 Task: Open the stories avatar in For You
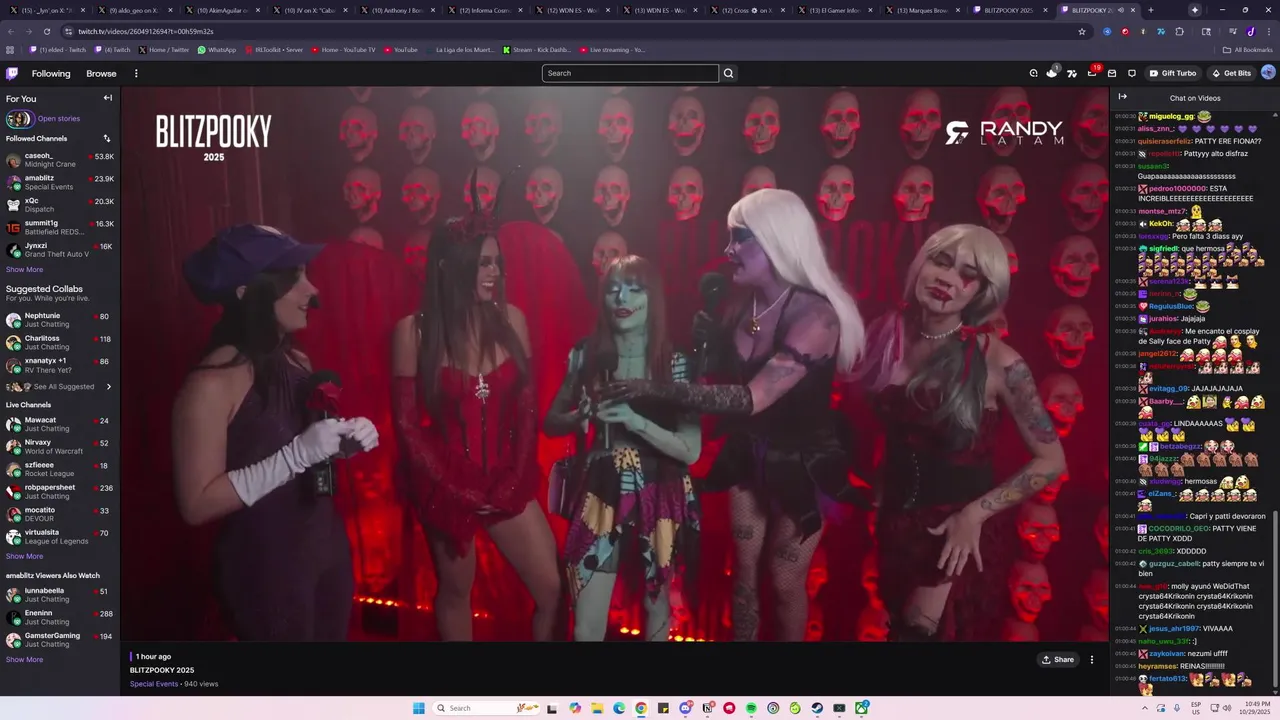coord(18,119)
